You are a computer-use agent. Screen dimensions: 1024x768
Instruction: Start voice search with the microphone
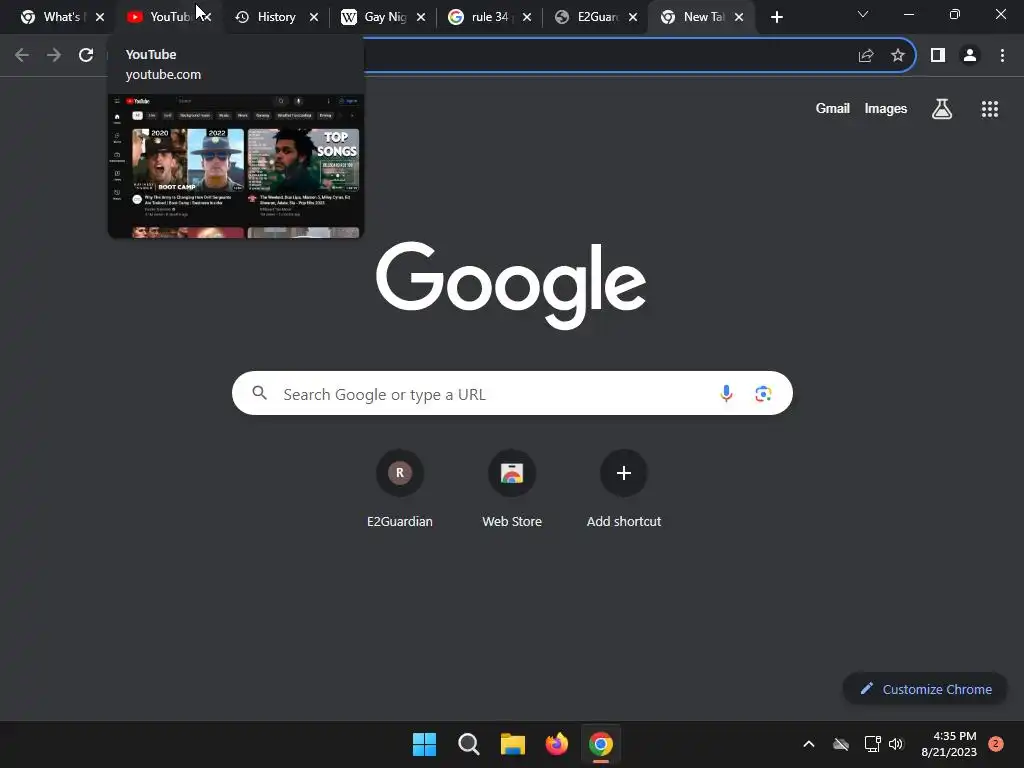[726, 393]
